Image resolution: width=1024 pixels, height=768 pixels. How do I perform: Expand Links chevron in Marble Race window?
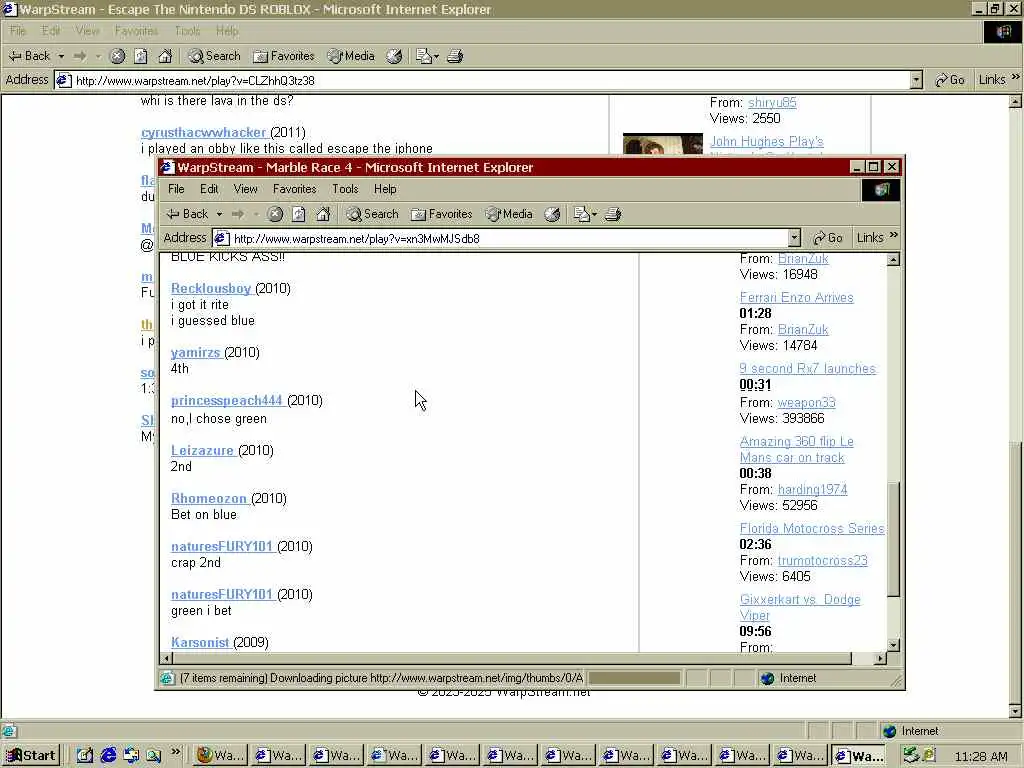click(x=894, y=236)
